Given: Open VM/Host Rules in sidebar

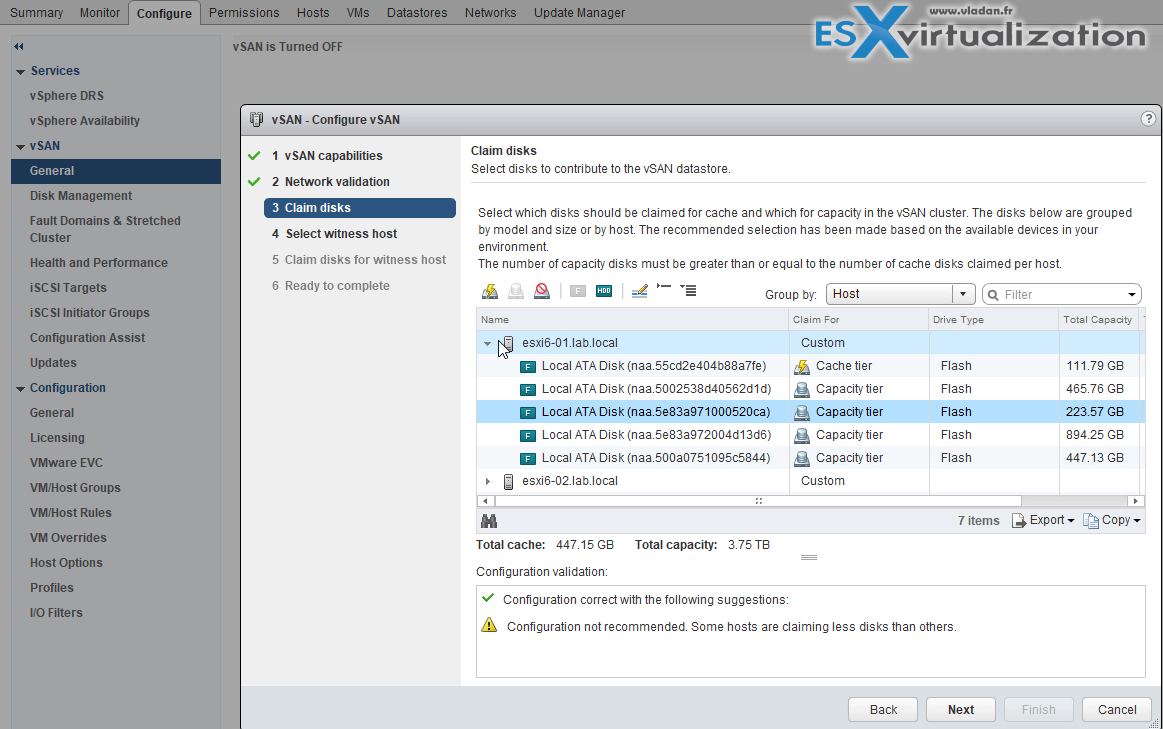Looking at the screenshot, I should (70, 512).
